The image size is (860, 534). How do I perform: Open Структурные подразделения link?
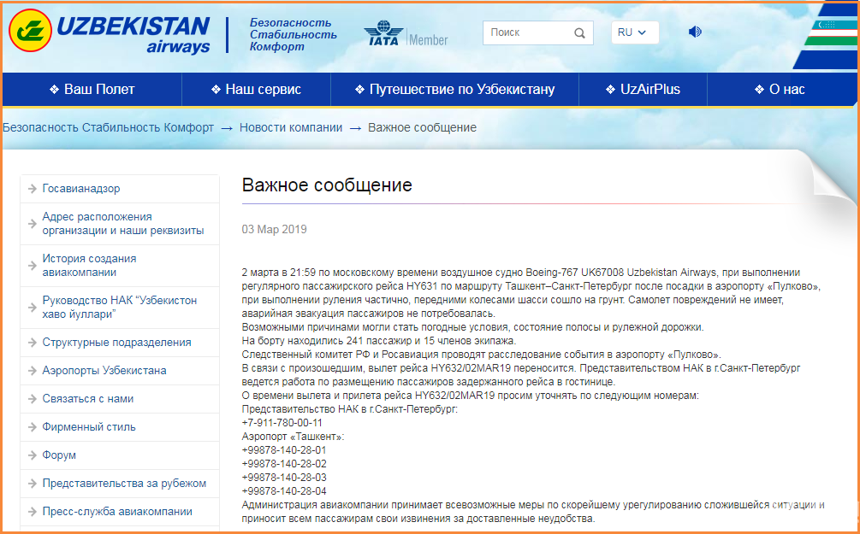click(117, 343)
